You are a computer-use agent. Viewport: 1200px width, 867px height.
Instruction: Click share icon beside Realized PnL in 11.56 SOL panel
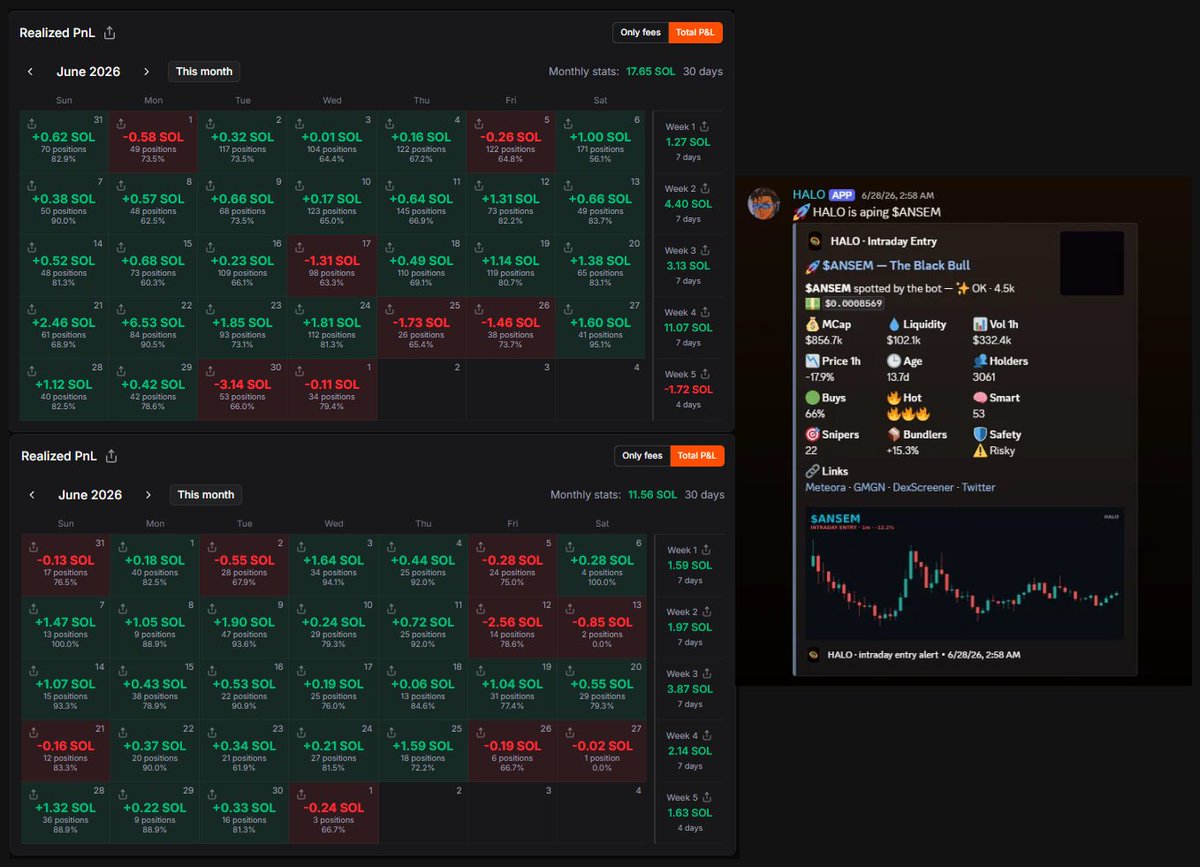click(x=112, y=456)
